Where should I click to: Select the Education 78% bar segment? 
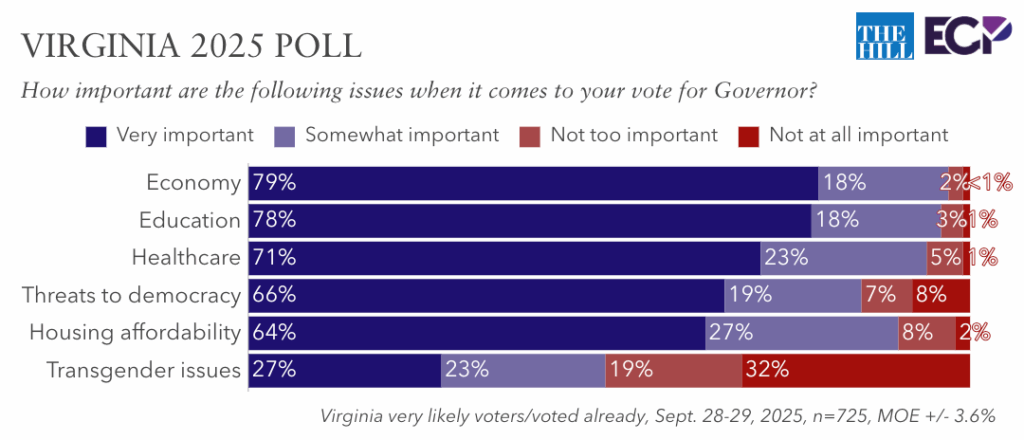pyautogui.click(x=529, y=220)
